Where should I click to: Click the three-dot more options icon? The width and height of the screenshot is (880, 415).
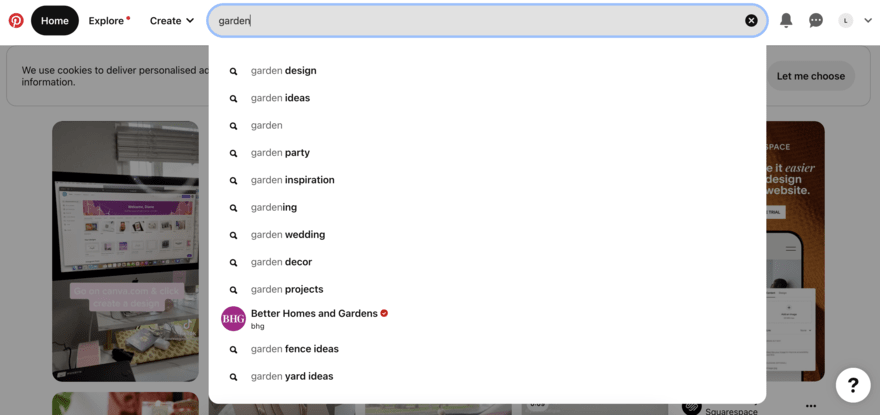pos(811,405)
